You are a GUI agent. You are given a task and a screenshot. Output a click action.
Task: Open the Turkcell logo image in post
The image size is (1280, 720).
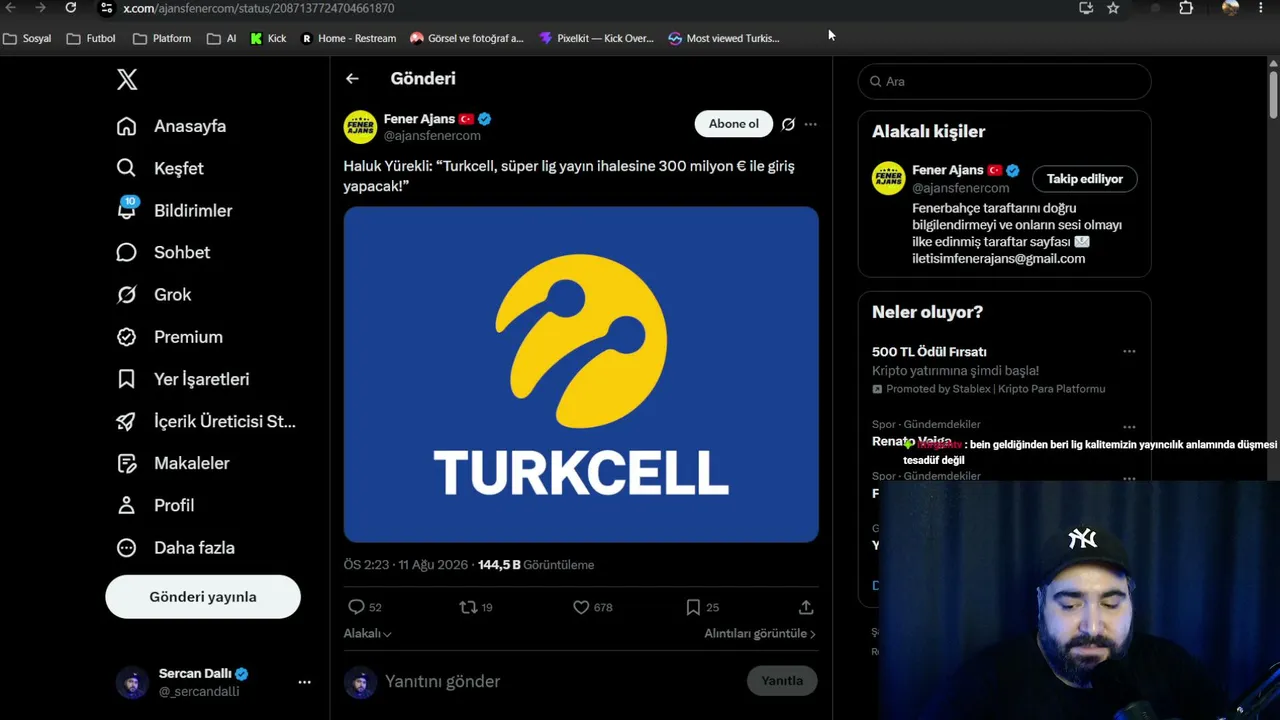(581, 374)
